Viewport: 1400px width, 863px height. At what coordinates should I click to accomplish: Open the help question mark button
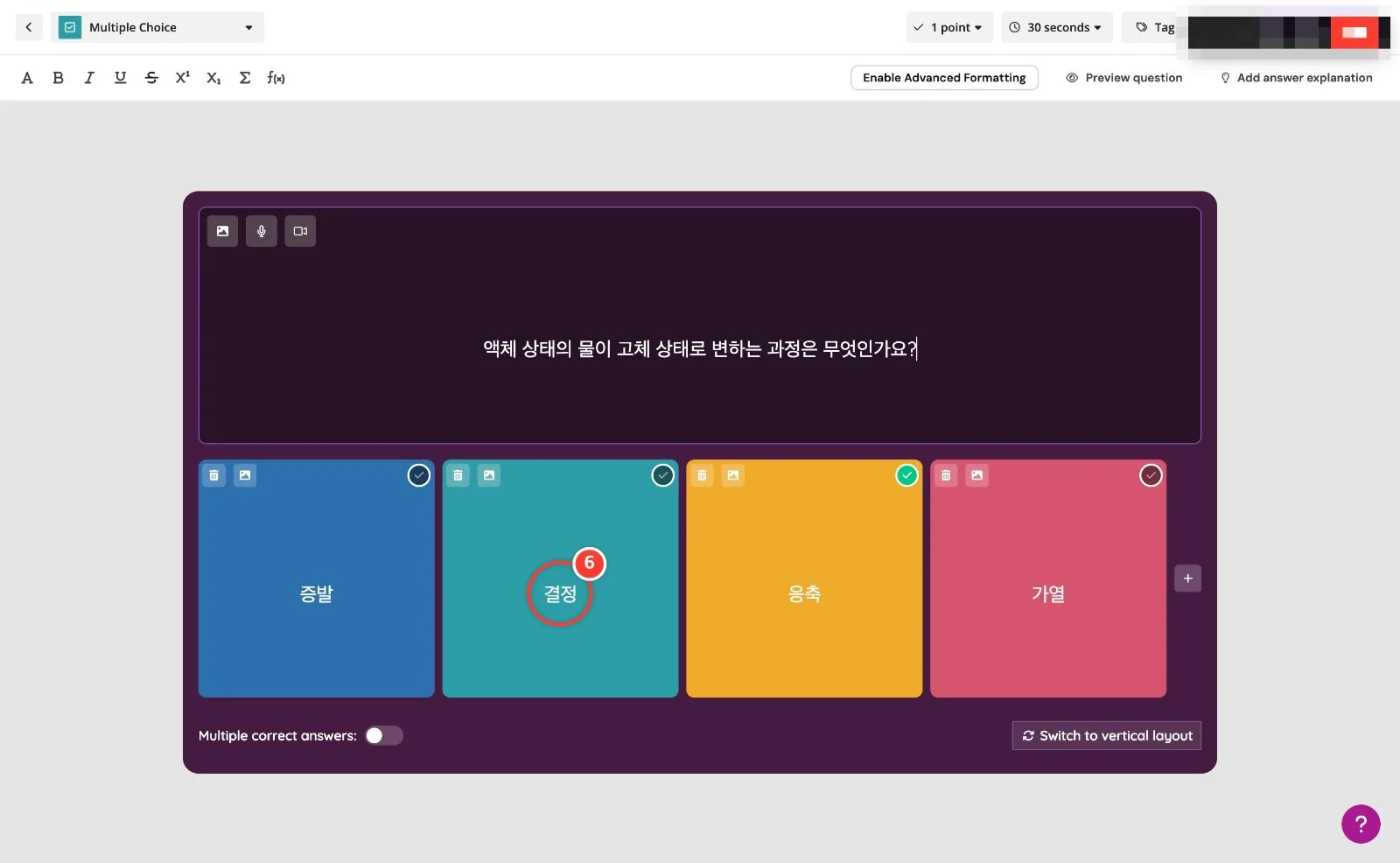coord(1361,824)
